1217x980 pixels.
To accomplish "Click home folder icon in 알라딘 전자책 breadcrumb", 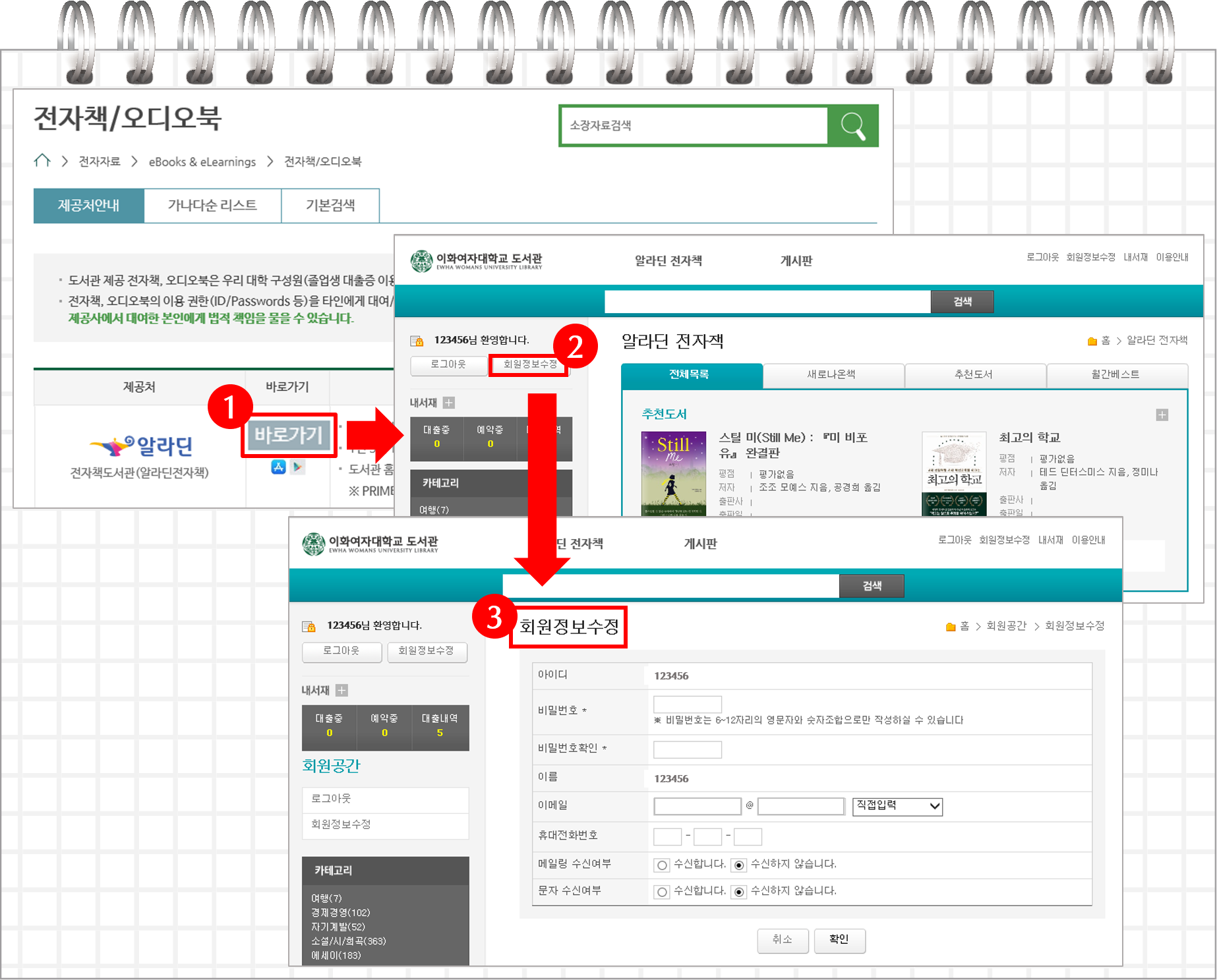I will pyautogui.click(x=1092, y=341).
